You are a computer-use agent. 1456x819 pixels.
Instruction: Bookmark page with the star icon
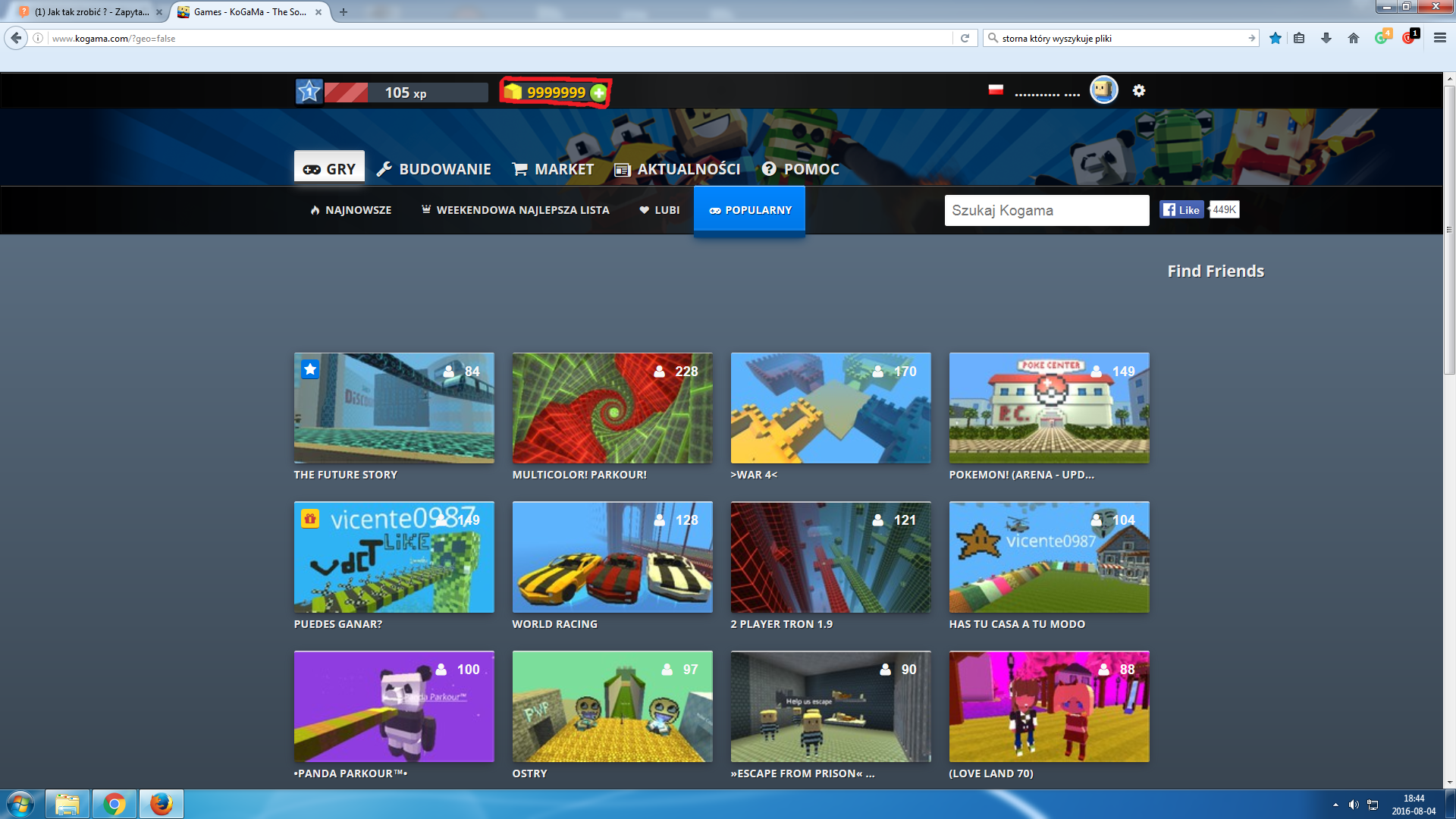(1275, 38)
